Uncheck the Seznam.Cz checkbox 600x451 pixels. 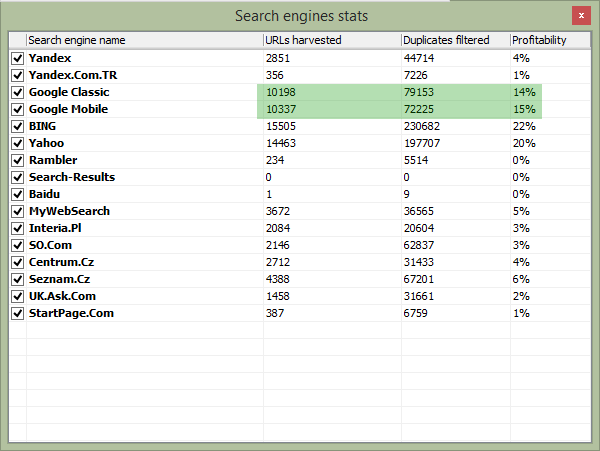pyautogui.click(x=18, y=279)
